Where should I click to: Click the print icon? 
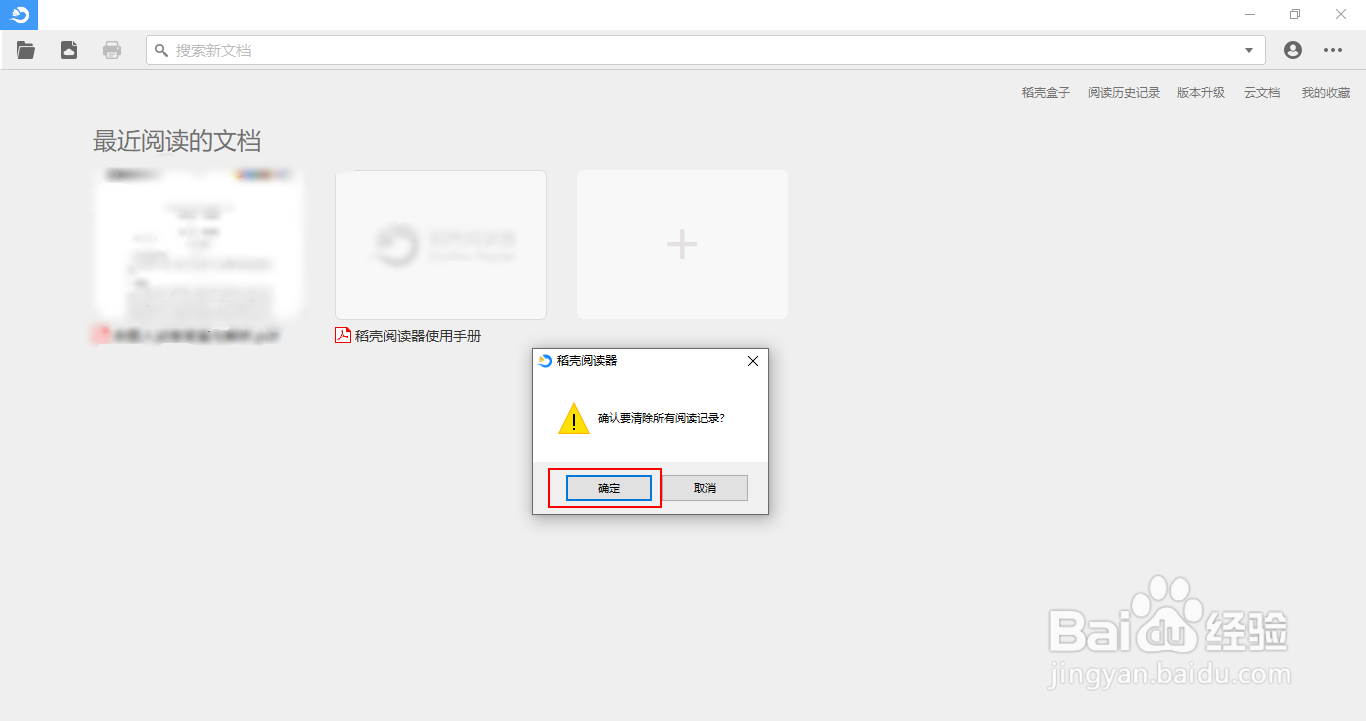pyautogui.click(x=112, y=50)
